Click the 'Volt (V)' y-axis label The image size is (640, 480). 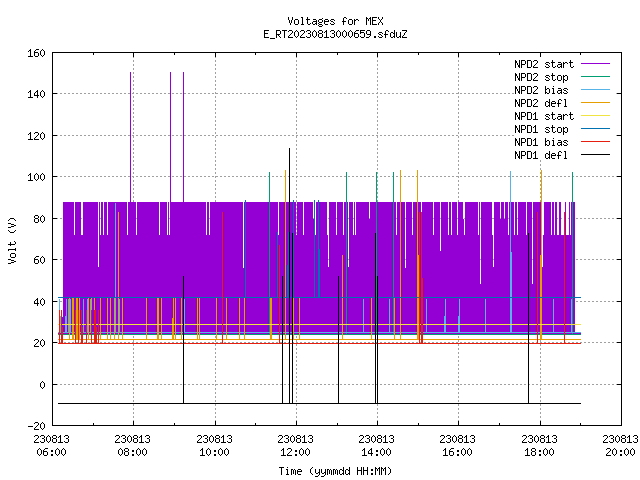point(12,240)
